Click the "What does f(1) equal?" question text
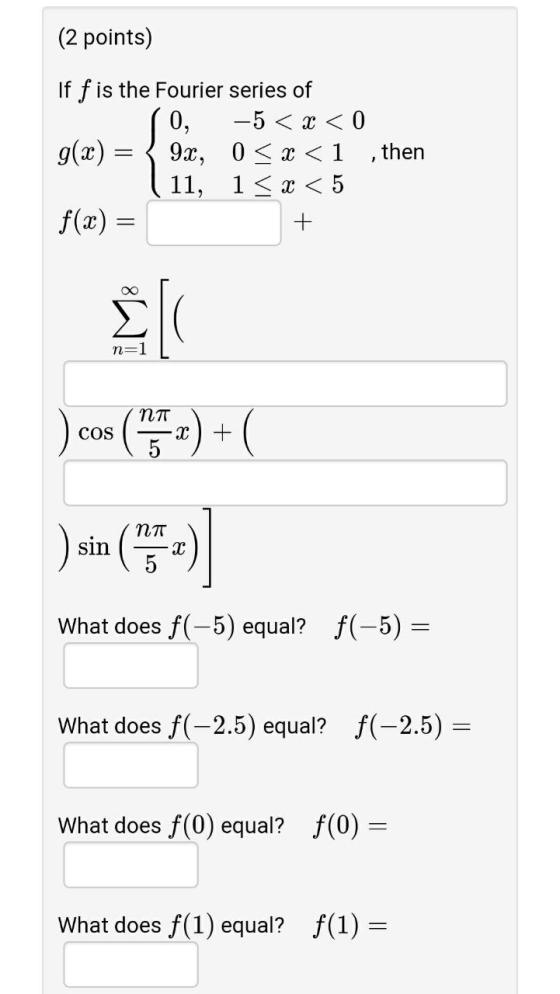The height and width of the screenshot is (994, 560). pos(171,926)
